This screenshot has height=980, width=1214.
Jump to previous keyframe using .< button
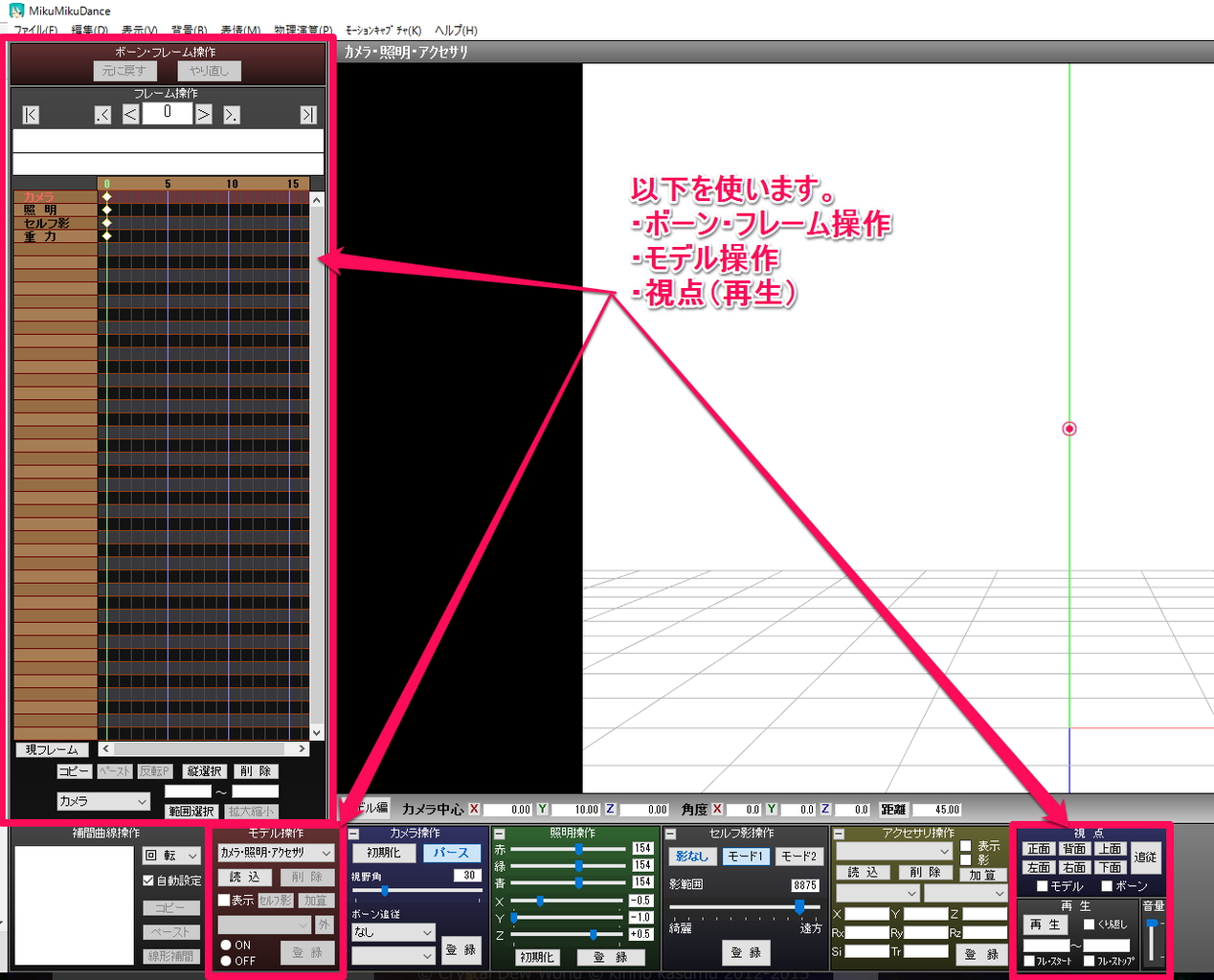click(x=102, y=114)
